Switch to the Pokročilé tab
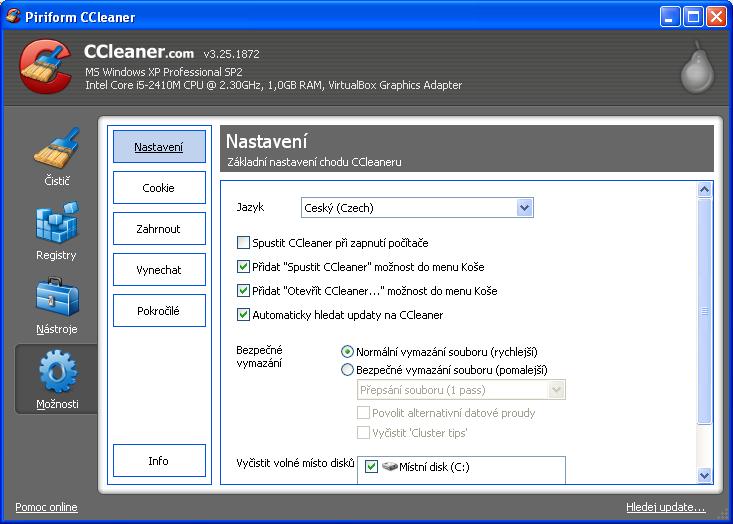This screenshot has height=524, width=733. tap(158, 311)
